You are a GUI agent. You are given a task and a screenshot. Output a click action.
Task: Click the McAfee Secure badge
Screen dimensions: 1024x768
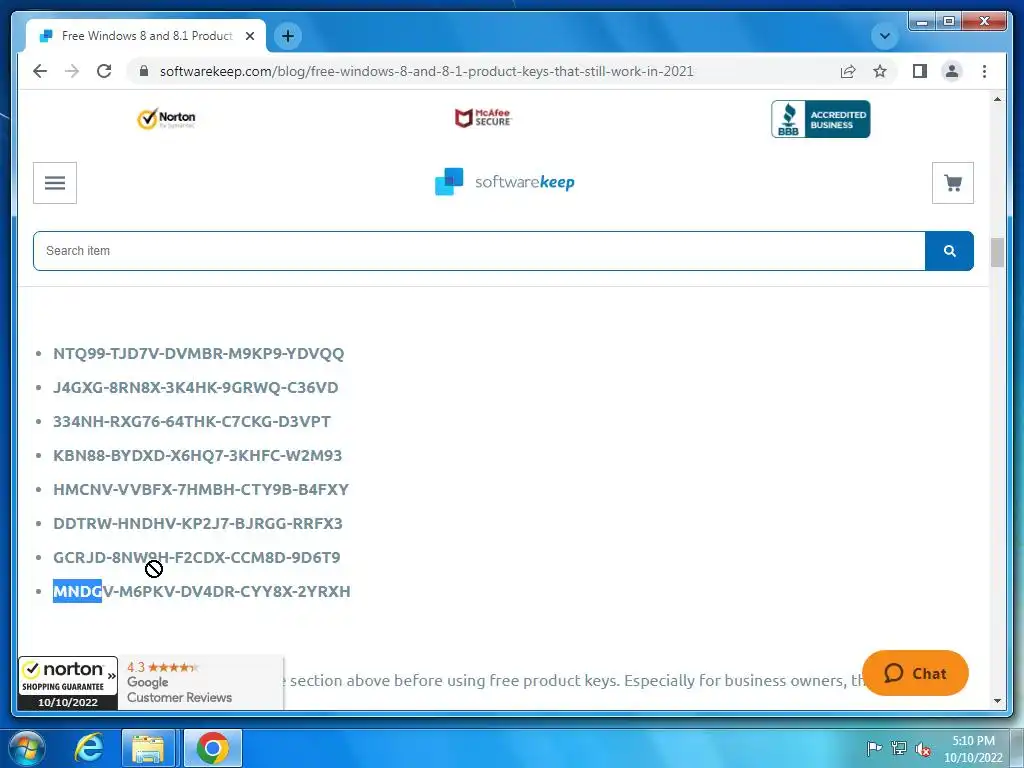[x=484, y=118]
